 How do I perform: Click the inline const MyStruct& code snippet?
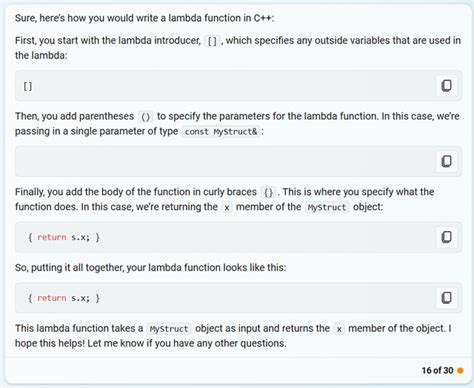(x=221, y=132)
